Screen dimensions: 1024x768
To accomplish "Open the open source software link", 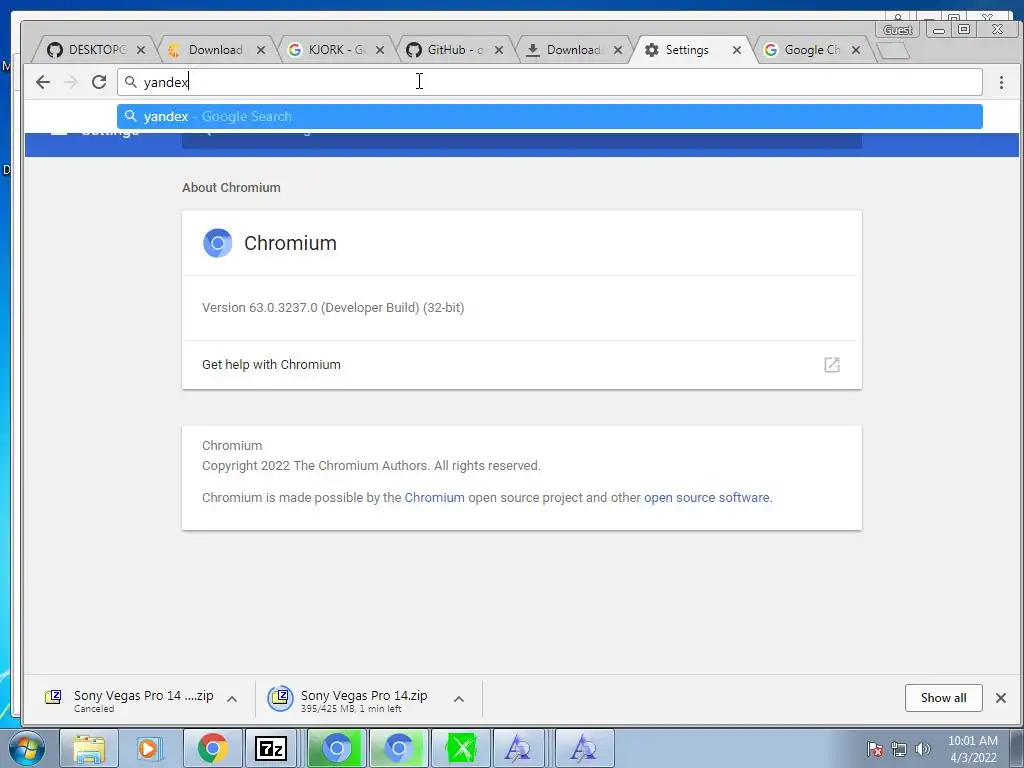I will point(707,498).
